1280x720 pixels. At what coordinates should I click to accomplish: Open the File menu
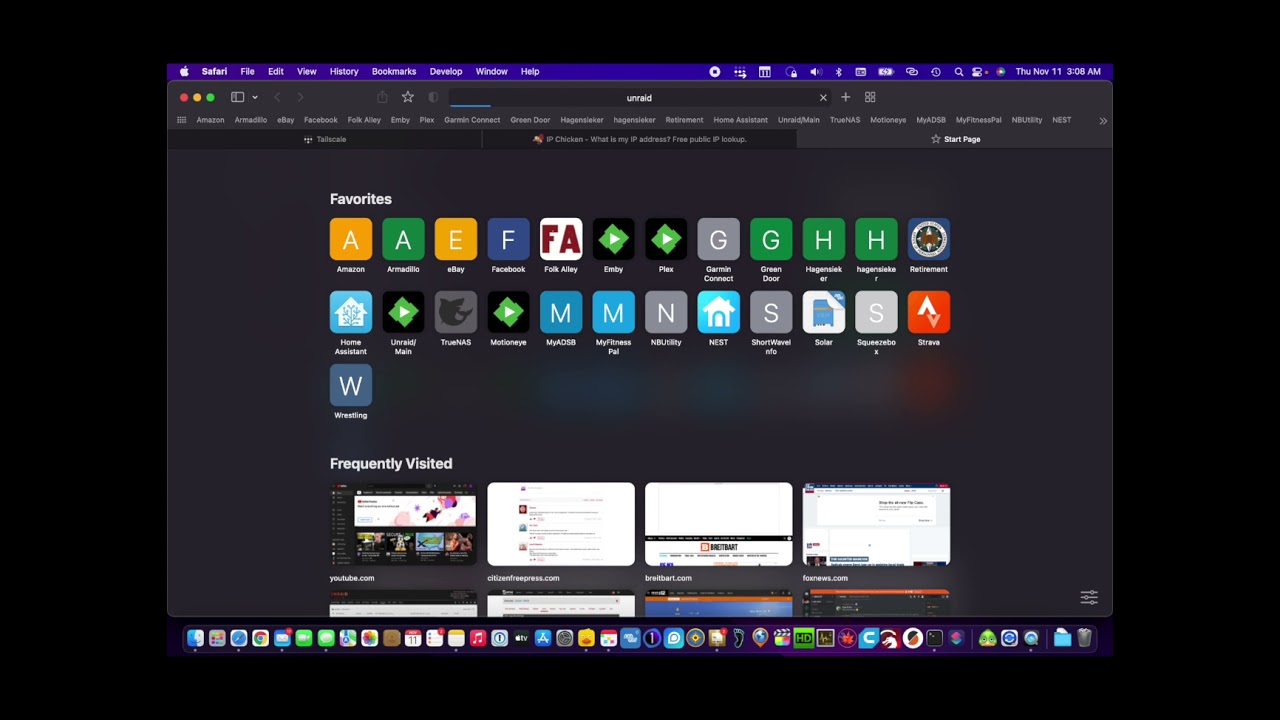[247, 72]
